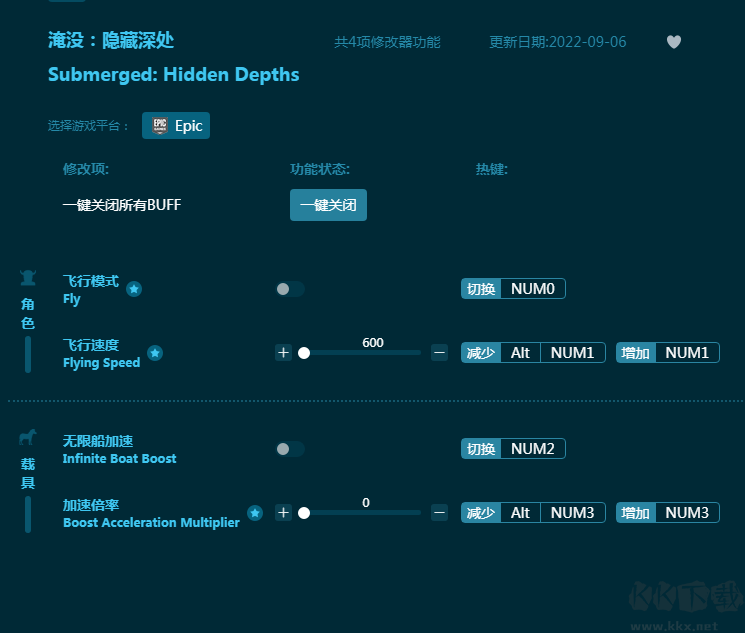745x633 pixels.
Task: Click the vehicle category horse icon
Action: [x=28, y=437]
